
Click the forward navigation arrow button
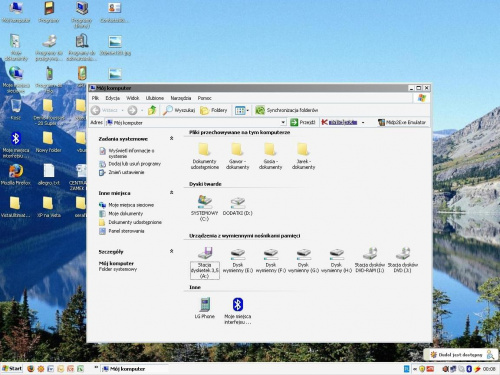tap(132, 110)
